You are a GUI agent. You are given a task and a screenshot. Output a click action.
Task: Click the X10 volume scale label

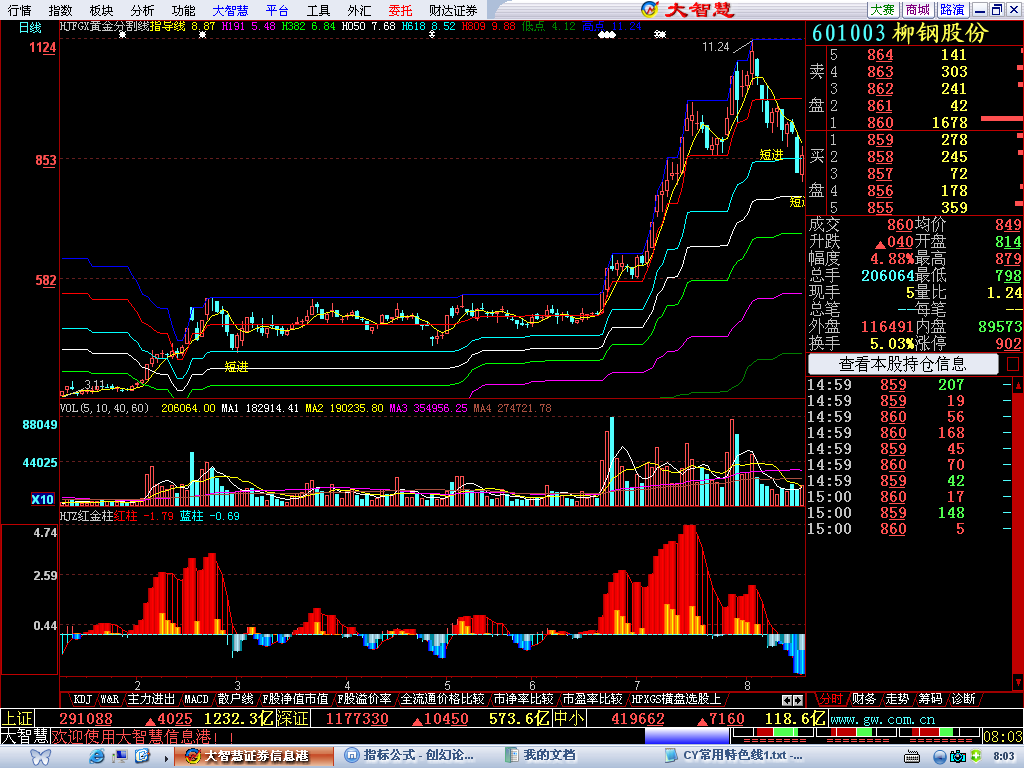click(42, 500)
